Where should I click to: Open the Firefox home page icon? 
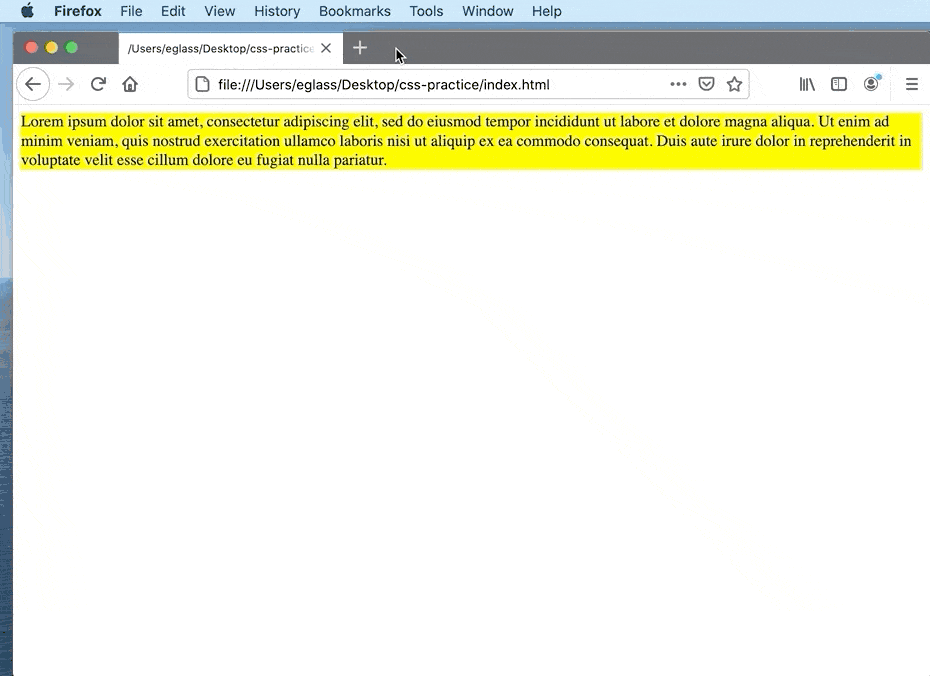point(130,84)
